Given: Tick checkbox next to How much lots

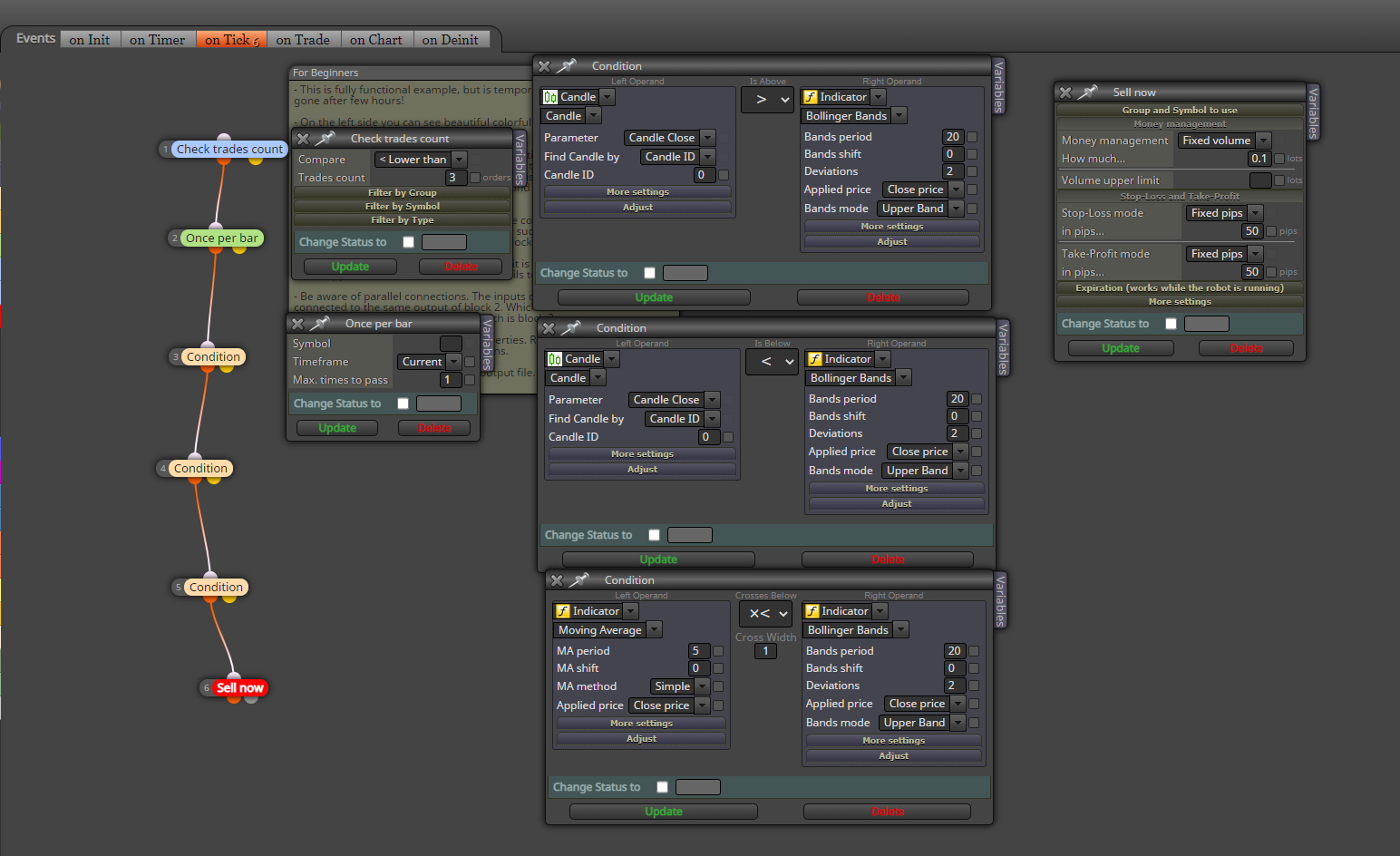Looking at the screenshot, I should click(x=1279, y=159).
